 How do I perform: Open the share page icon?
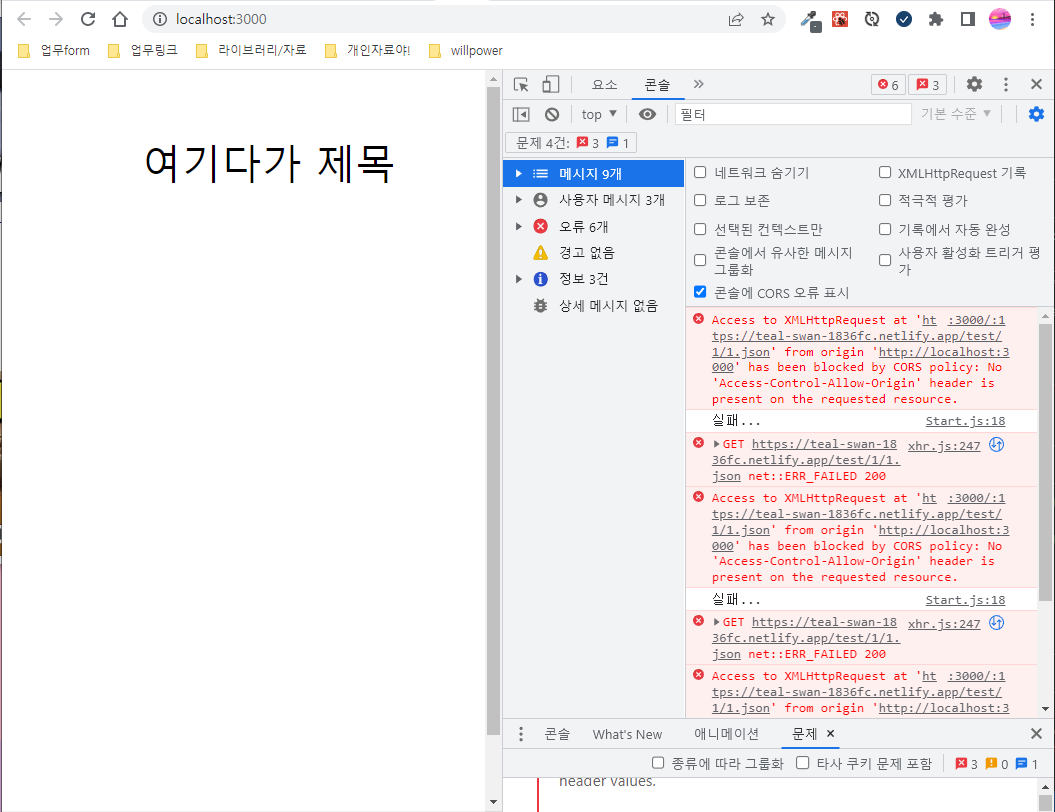pos(736,19)
